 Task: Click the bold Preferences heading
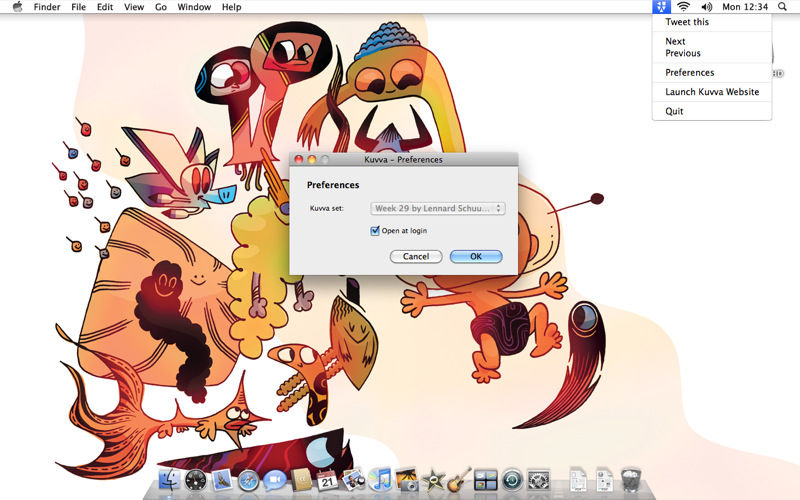tap(333, 185)
